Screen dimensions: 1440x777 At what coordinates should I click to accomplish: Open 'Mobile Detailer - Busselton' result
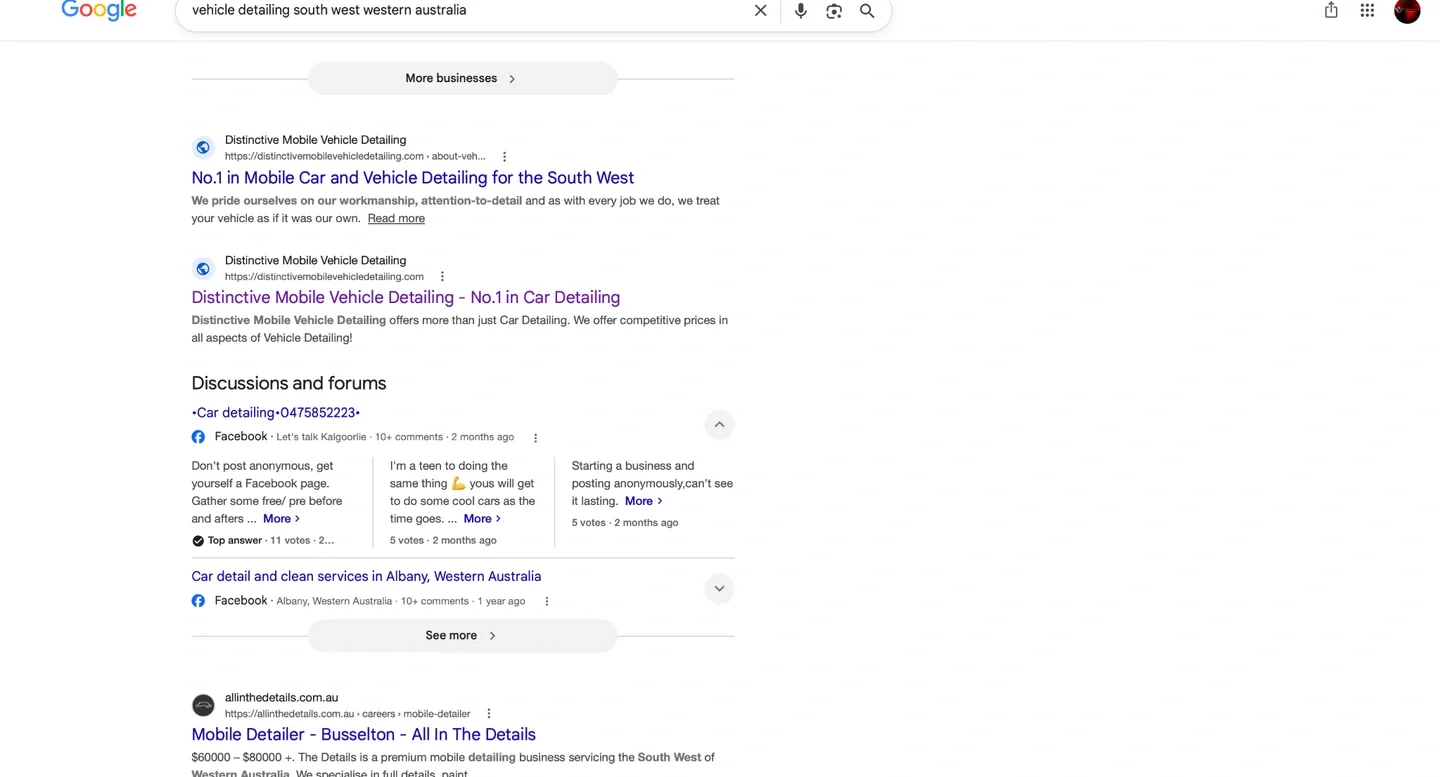364,735
